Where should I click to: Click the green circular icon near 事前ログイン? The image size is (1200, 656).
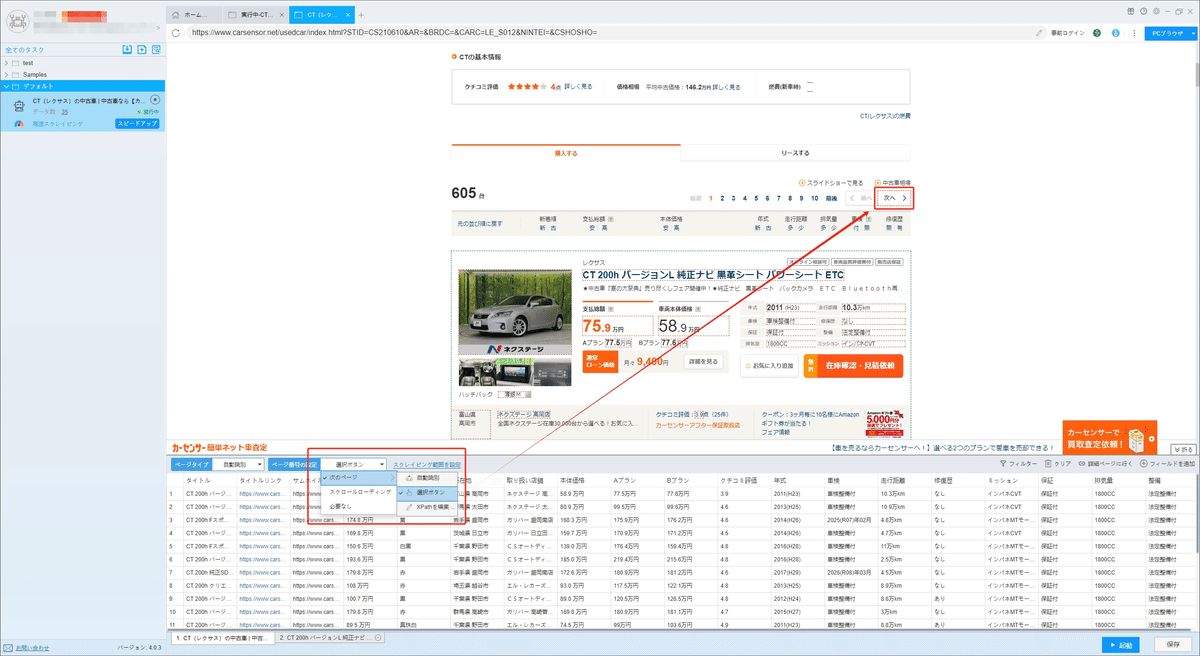click(1097, 33)
